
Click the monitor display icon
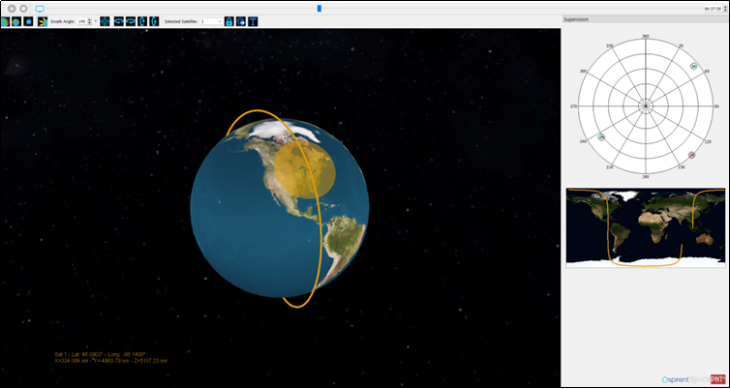click(40, 9)
